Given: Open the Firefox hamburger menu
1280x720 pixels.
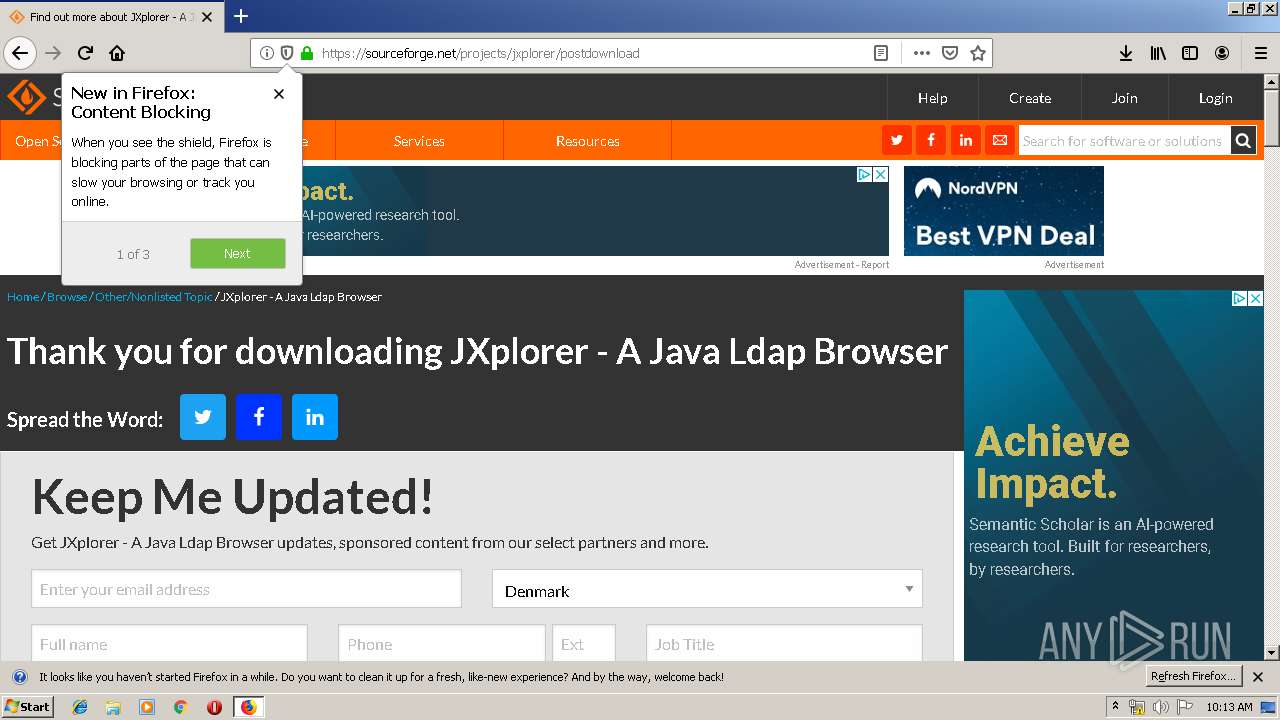Looking at the screenshot, I should coord(1261,53).
